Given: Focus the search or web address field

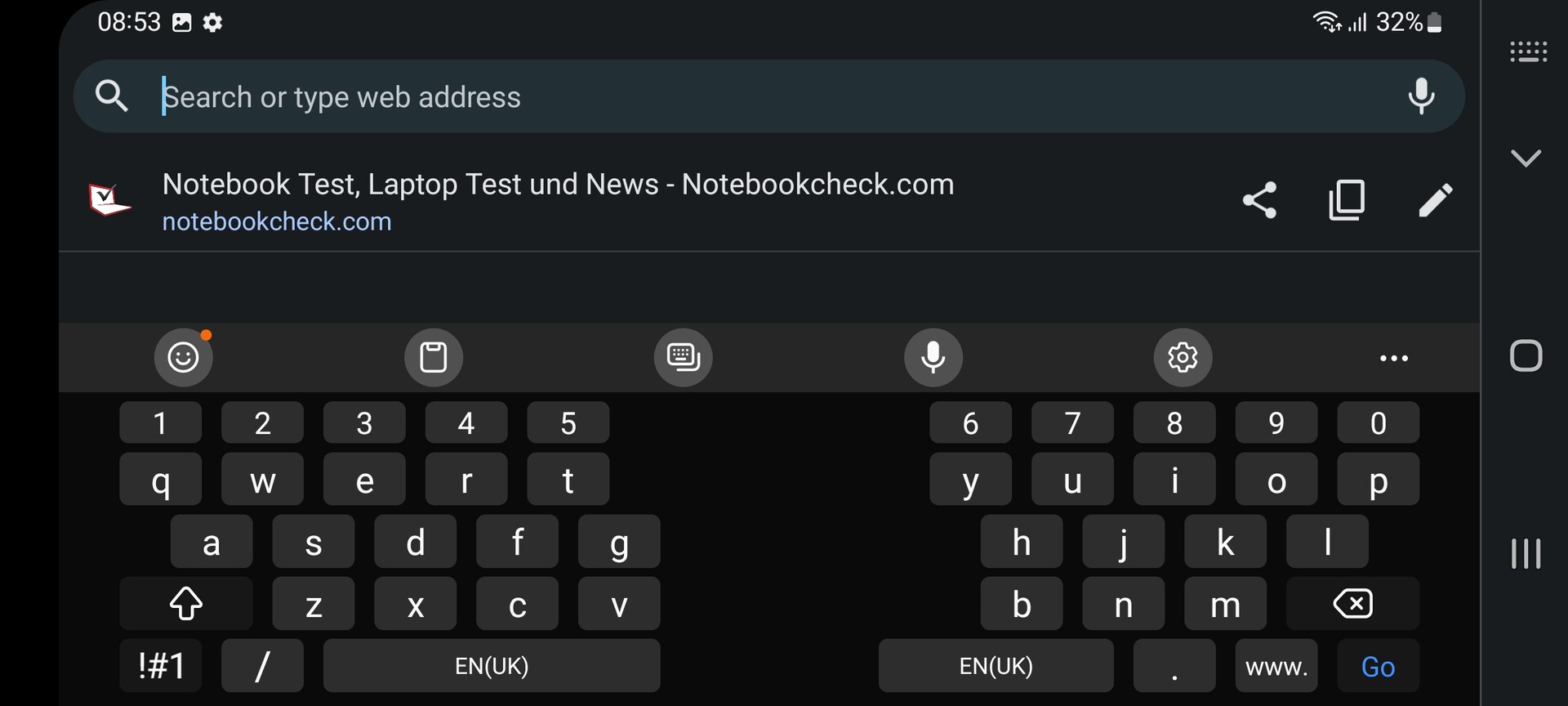Looking at the screenshot, I should 735,97.
